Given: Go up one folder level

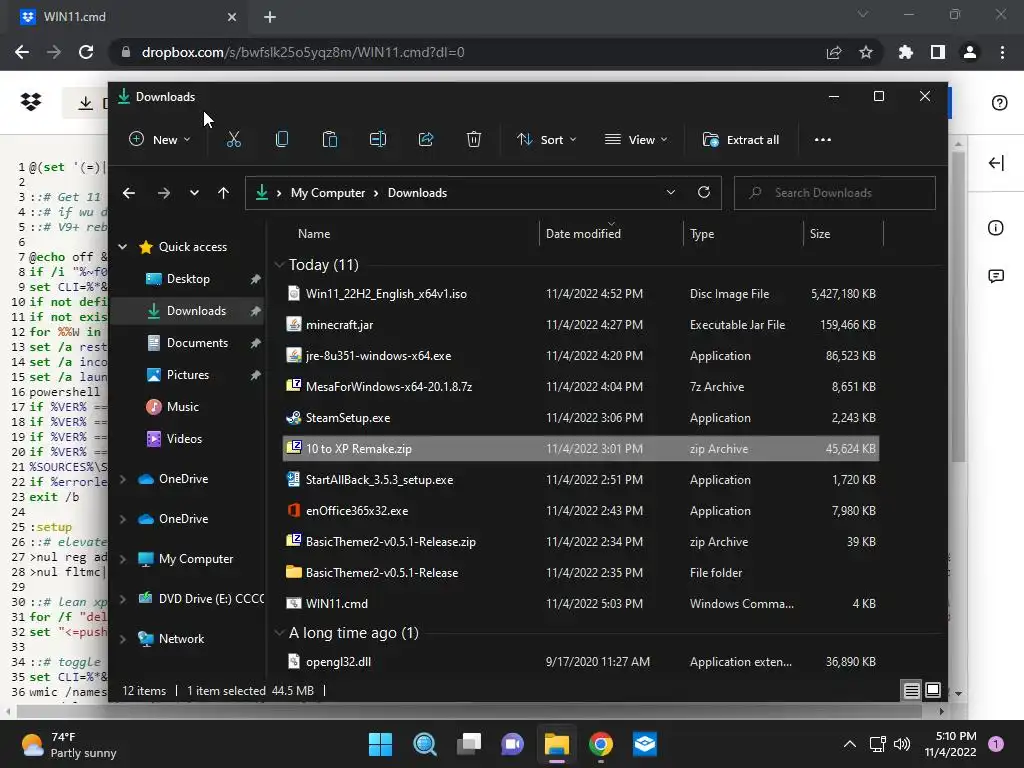Looking at the screenshot, I should click(223, 193).
